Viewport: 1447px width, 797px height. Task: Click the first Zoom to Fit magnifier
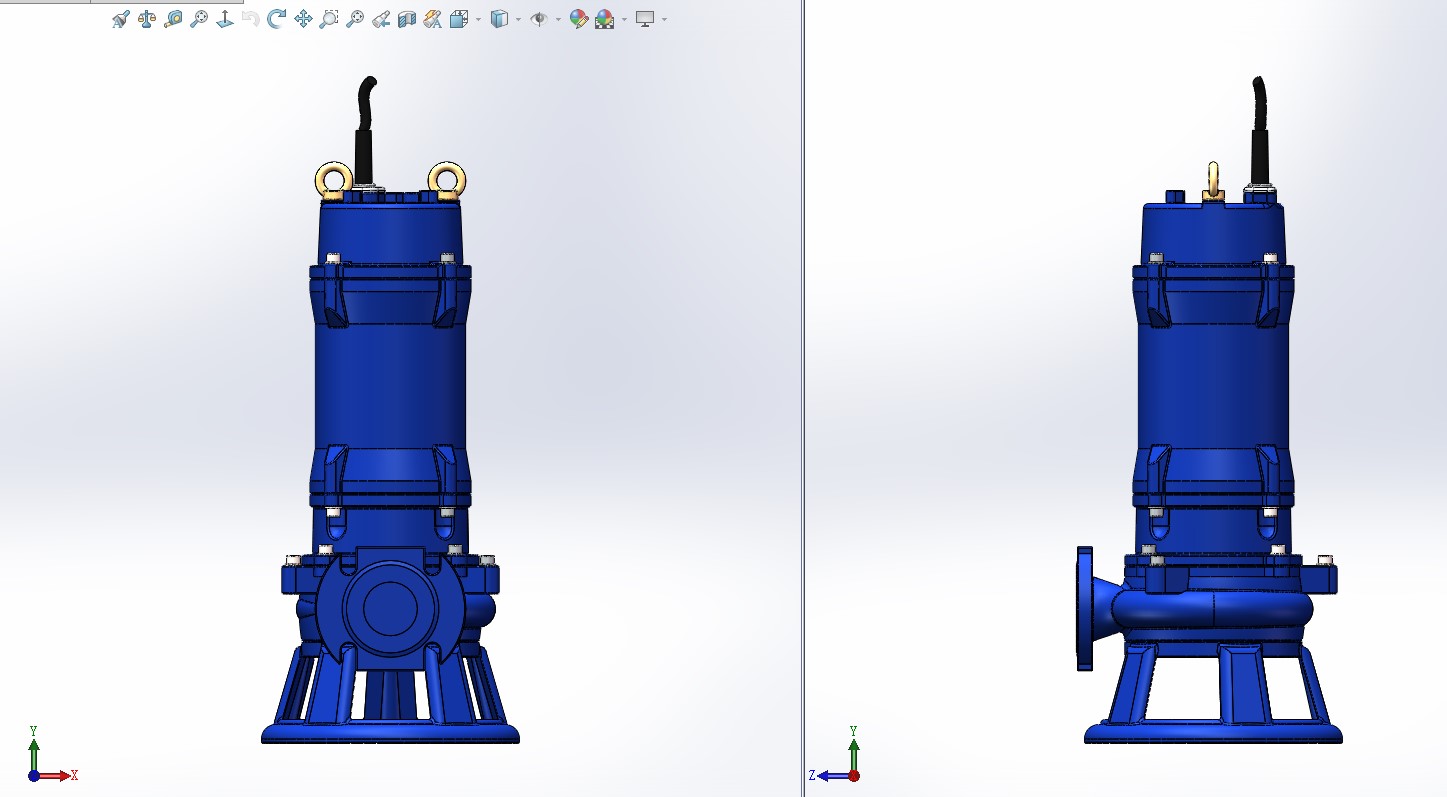[198, 19]
